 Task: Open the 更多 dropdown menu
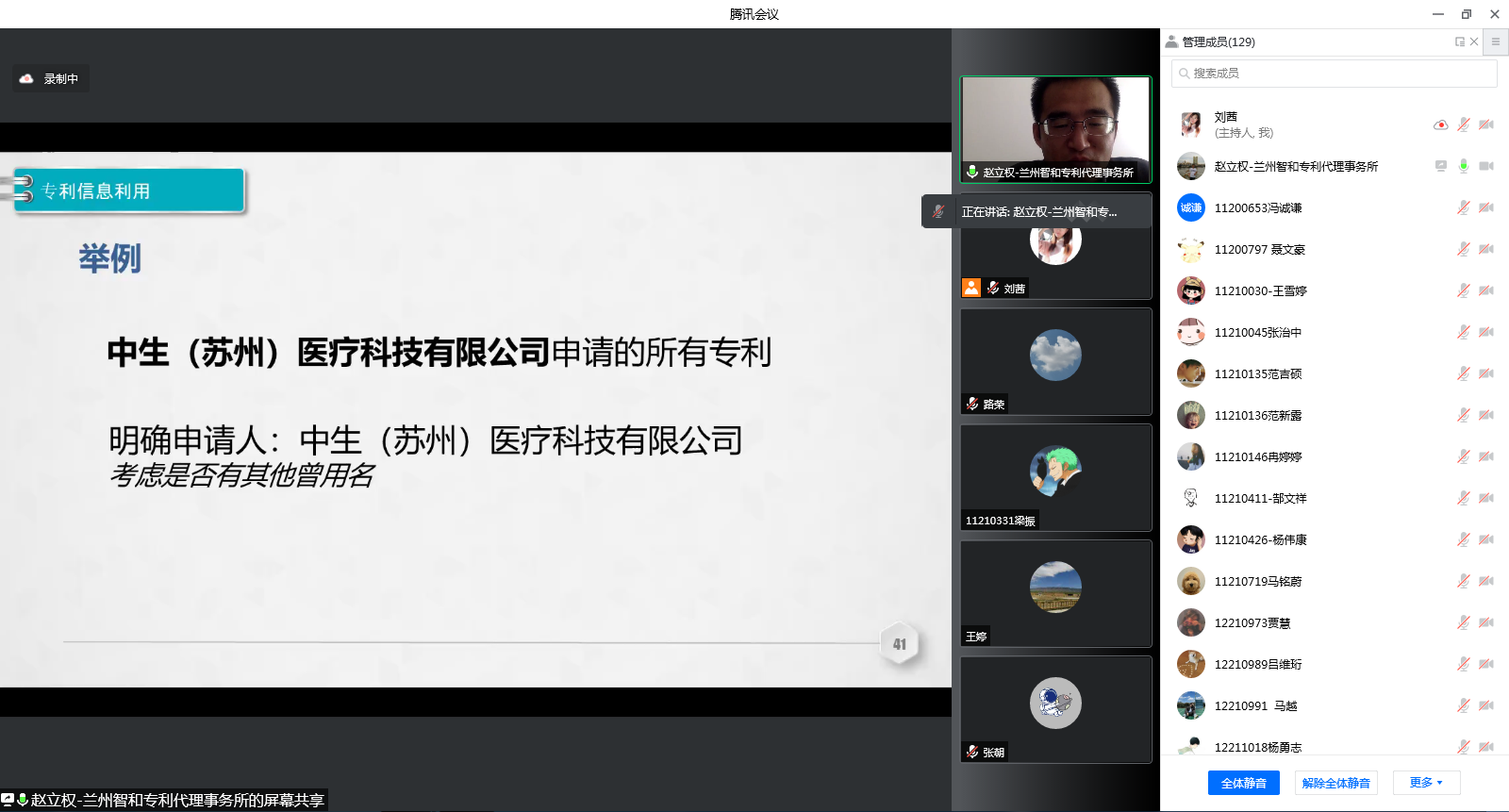pyautogui.click(x=1426, y=783)
